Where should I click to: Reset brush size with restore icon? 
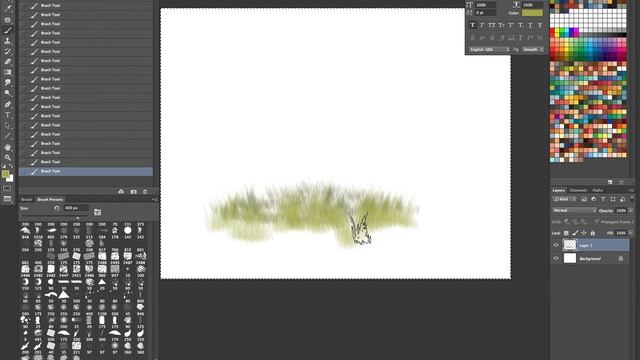pyautogui.click(x=57, y=208)
